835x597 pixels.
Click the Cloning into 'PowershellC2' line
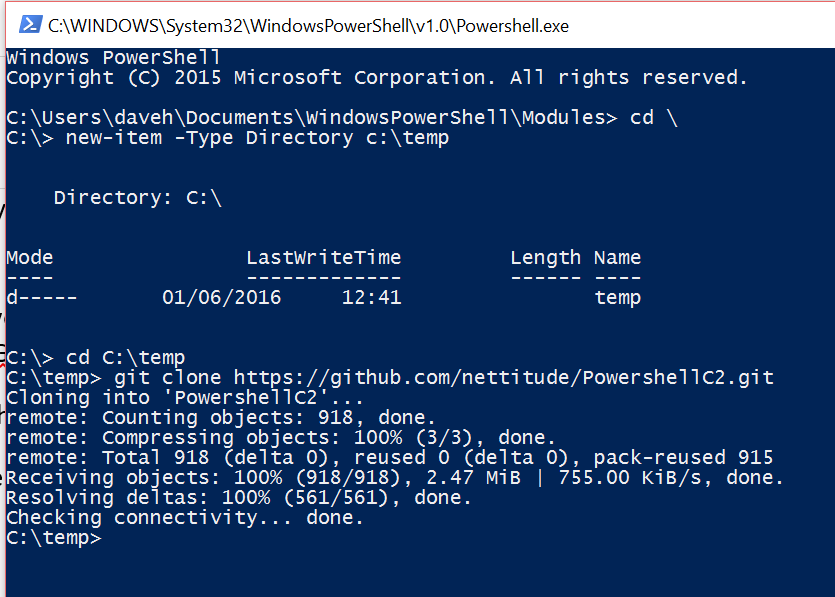coord(185,398)
